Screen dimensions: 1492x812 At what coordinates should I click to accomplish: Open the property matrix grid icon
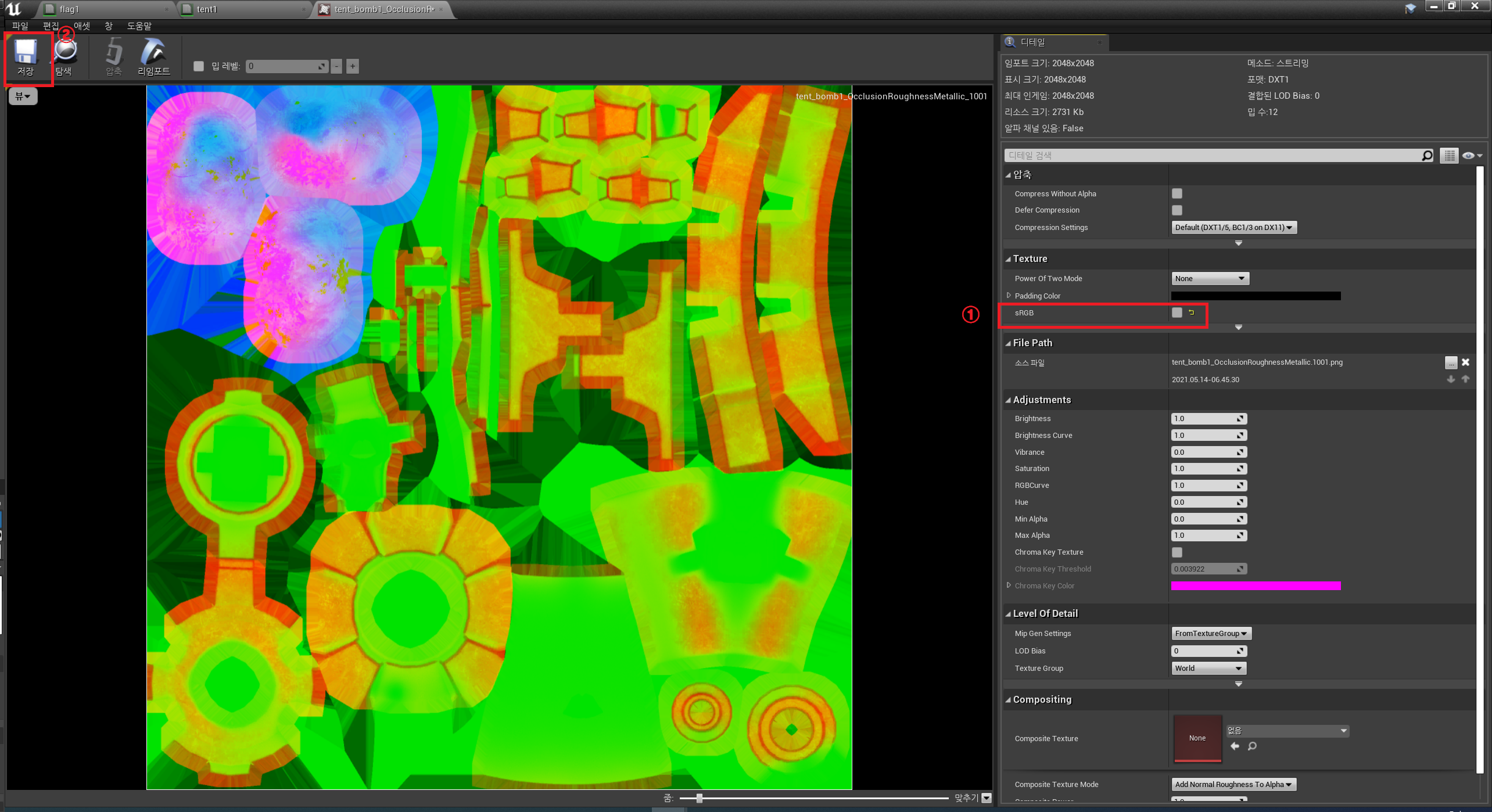[x=1449, y=156]
